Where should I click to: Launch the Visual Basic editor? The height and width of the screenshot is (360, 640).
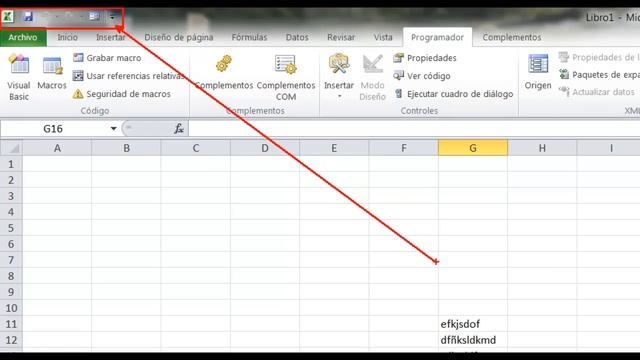tap(19, 77)
